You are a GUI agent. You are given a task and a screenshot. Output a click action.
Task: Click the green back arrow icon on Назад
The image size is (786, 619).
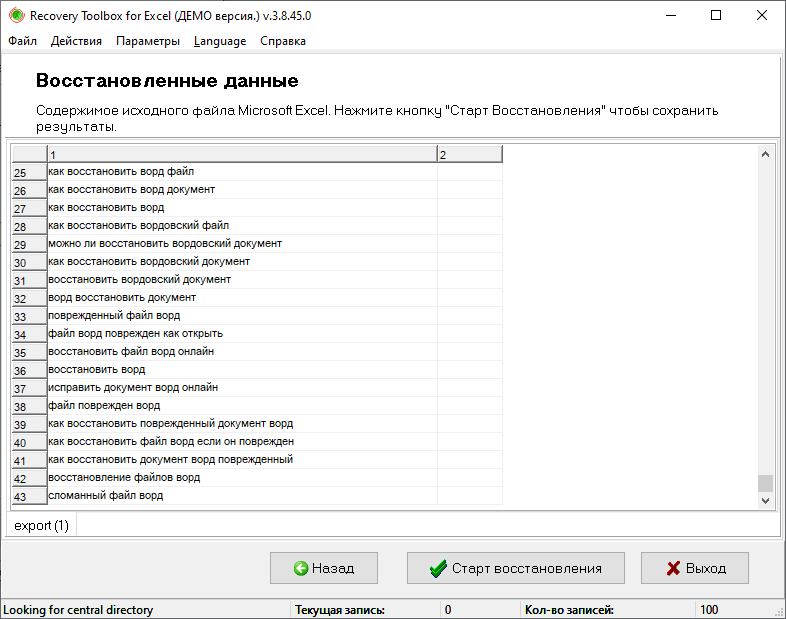tap(301, 568)
